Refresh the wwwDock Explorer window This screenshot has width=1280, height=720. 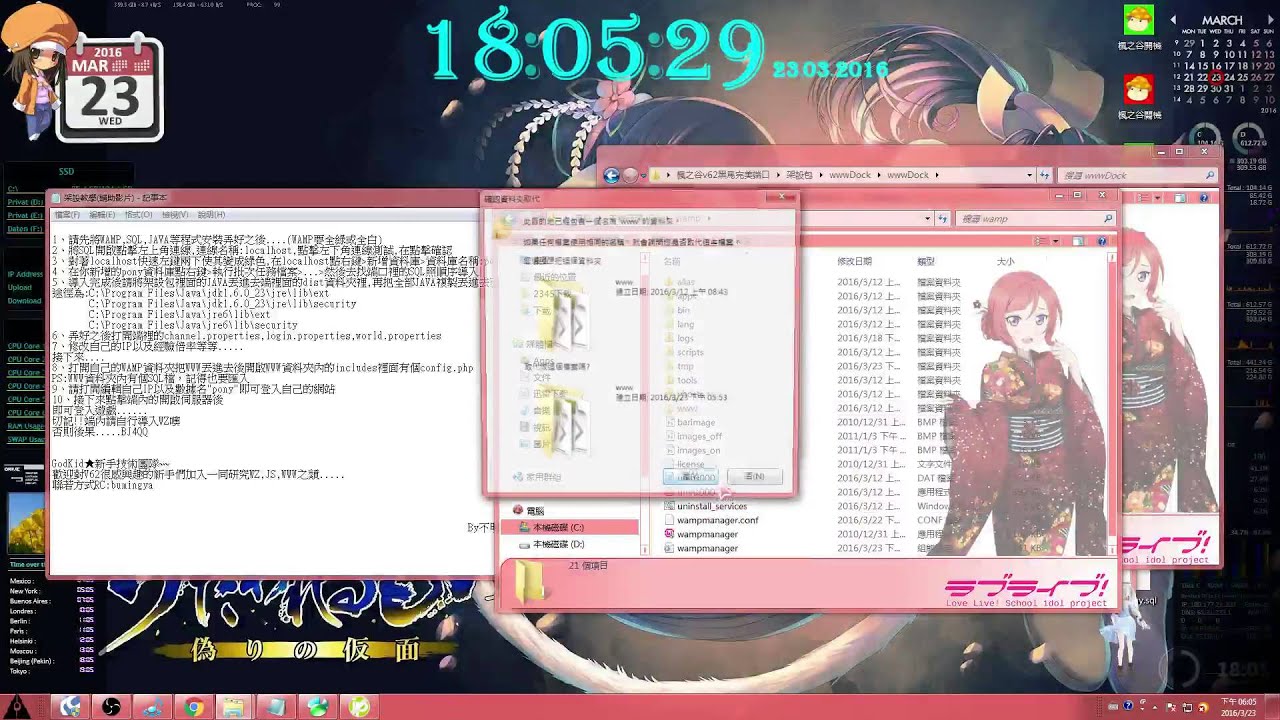pos(1046,175)
